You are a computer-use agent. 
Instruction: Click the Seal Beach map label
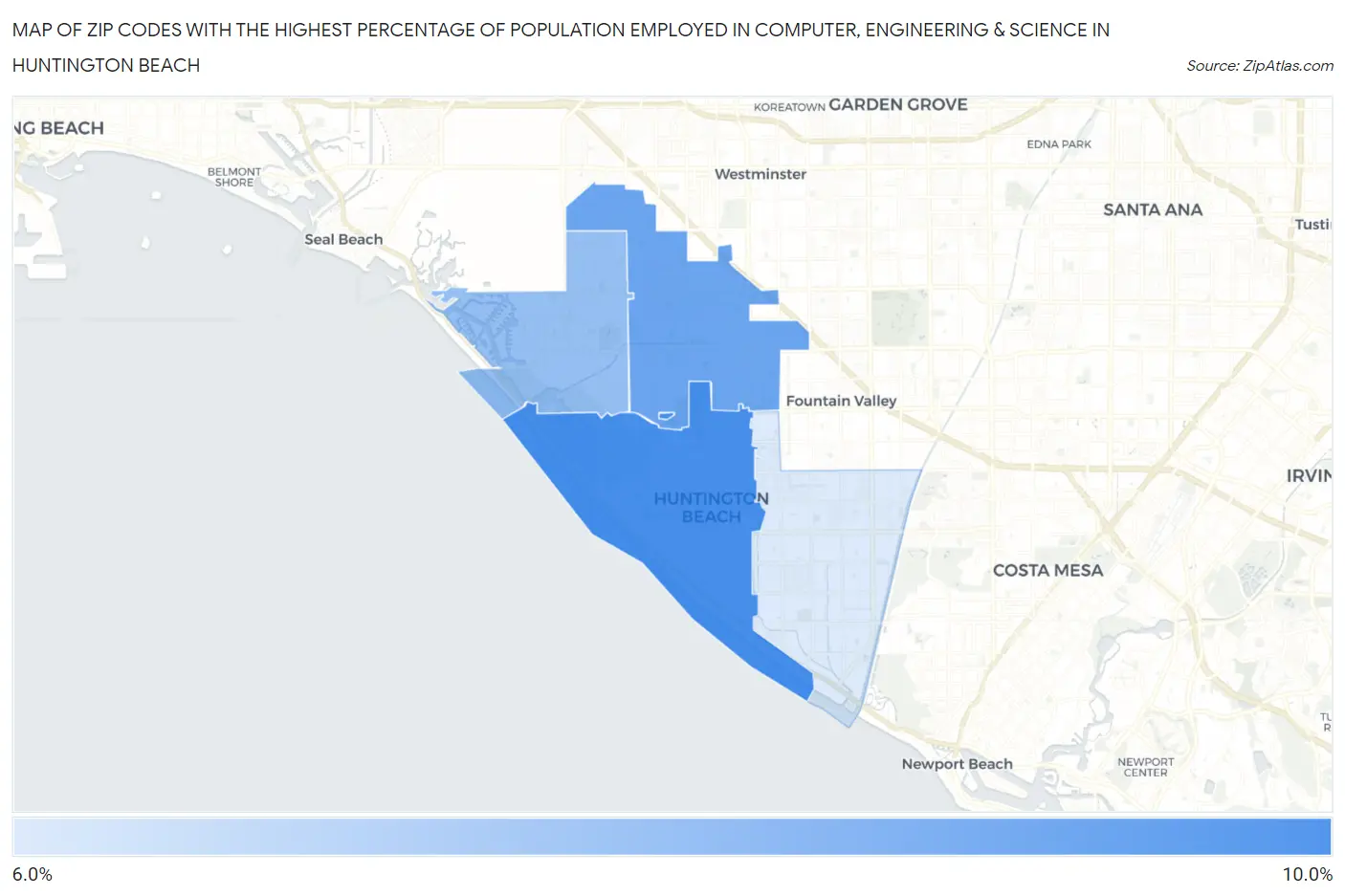(343, 239)
